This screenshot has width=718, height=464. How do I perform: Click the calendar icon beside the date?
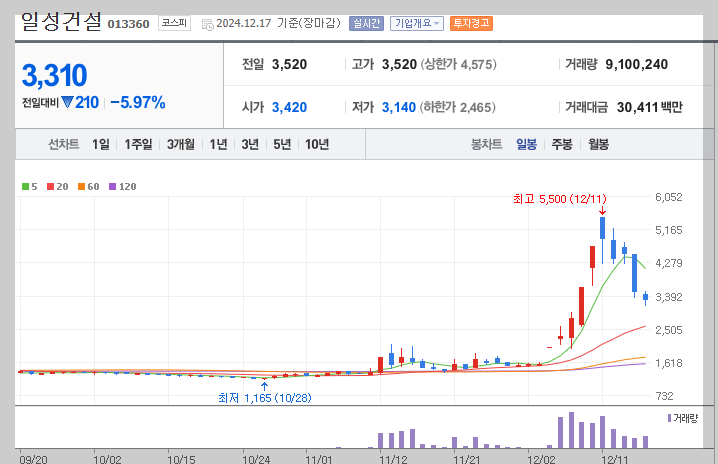pos(207,24)
